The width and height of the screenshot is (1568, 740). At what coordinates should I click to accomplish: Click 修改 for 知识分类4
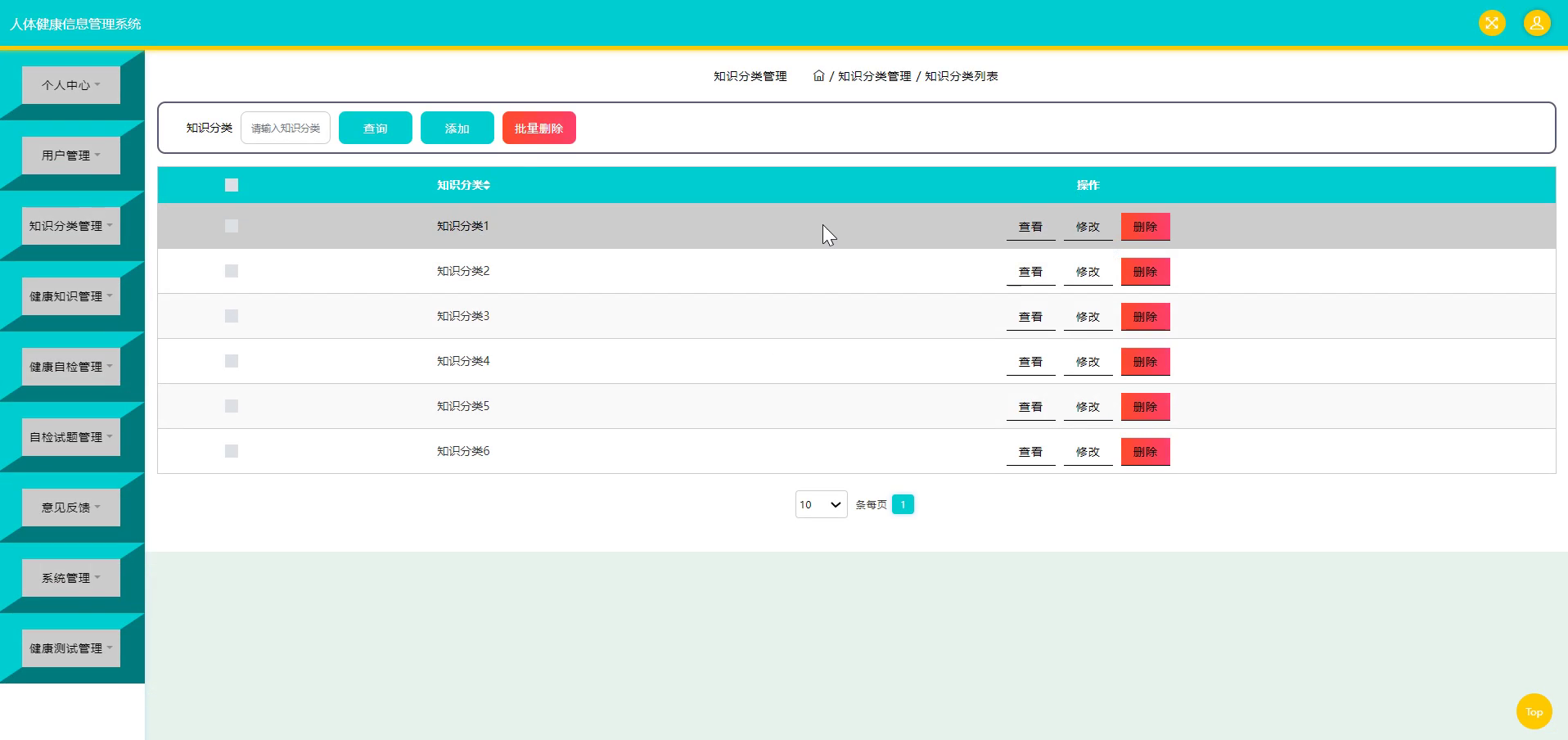point(1088,362)
